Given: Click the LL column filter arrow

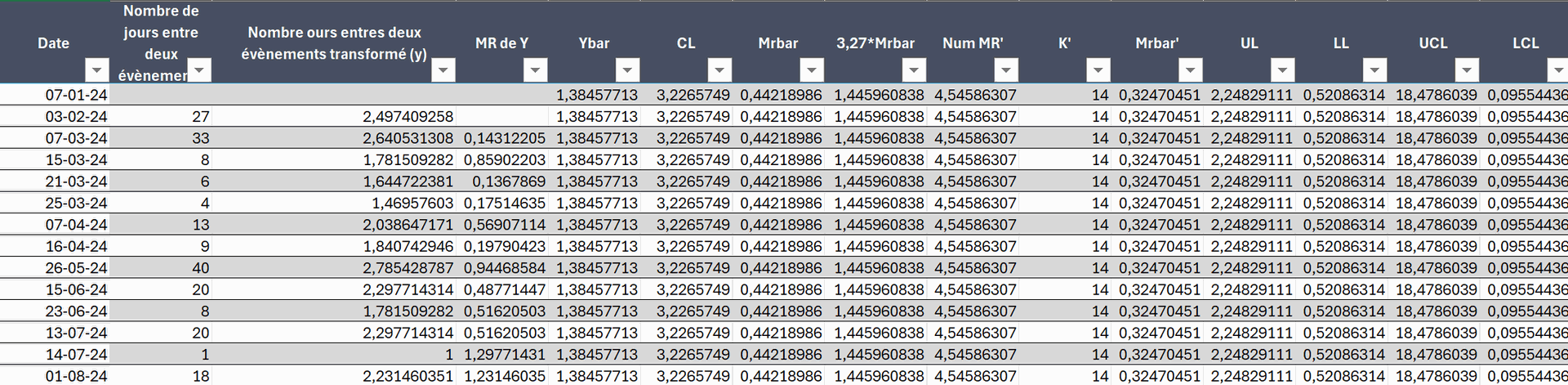Looking at the screenshot, I should tap(1375, 70).
